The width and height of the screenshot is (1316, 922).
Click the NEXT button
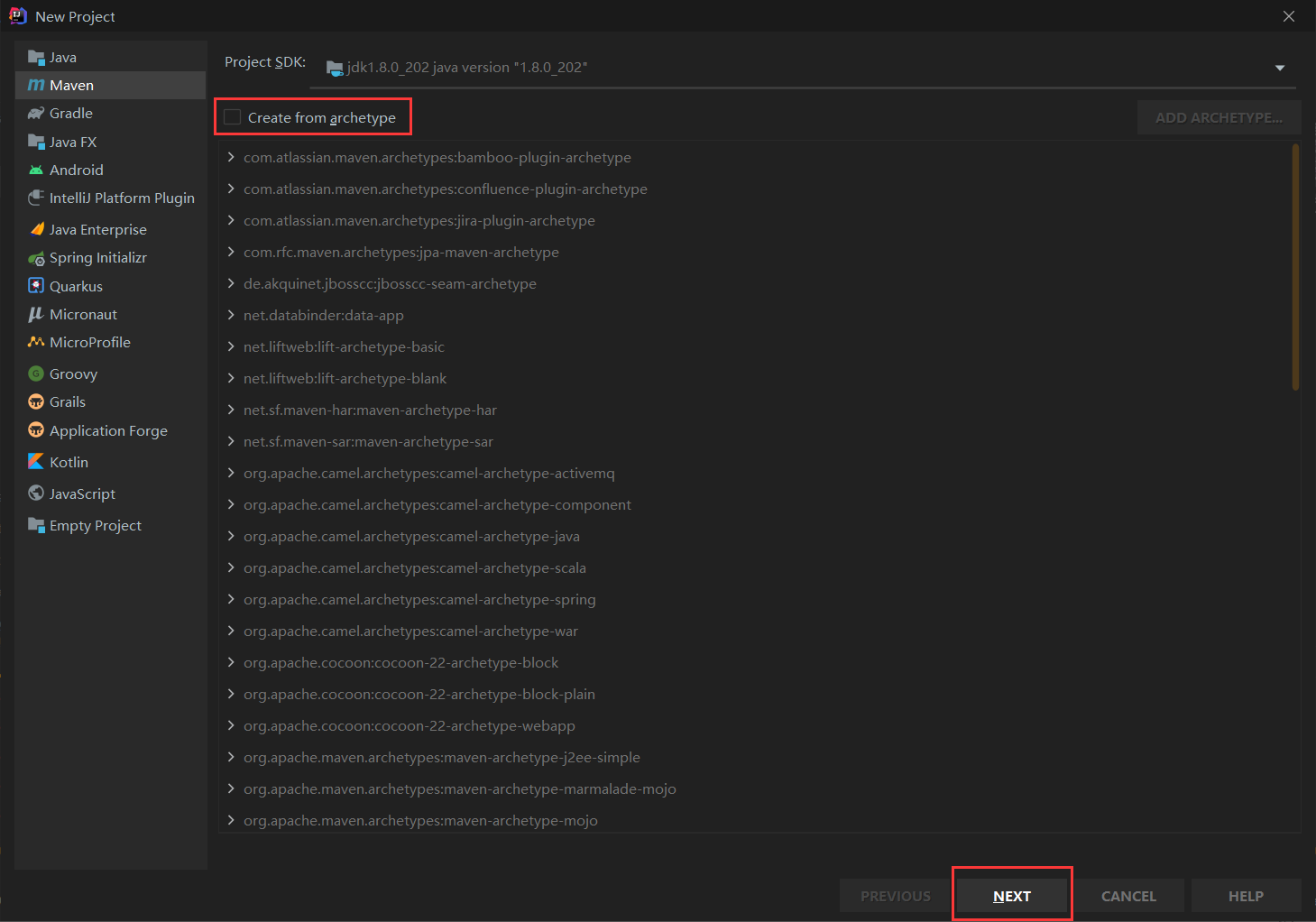1012,895
